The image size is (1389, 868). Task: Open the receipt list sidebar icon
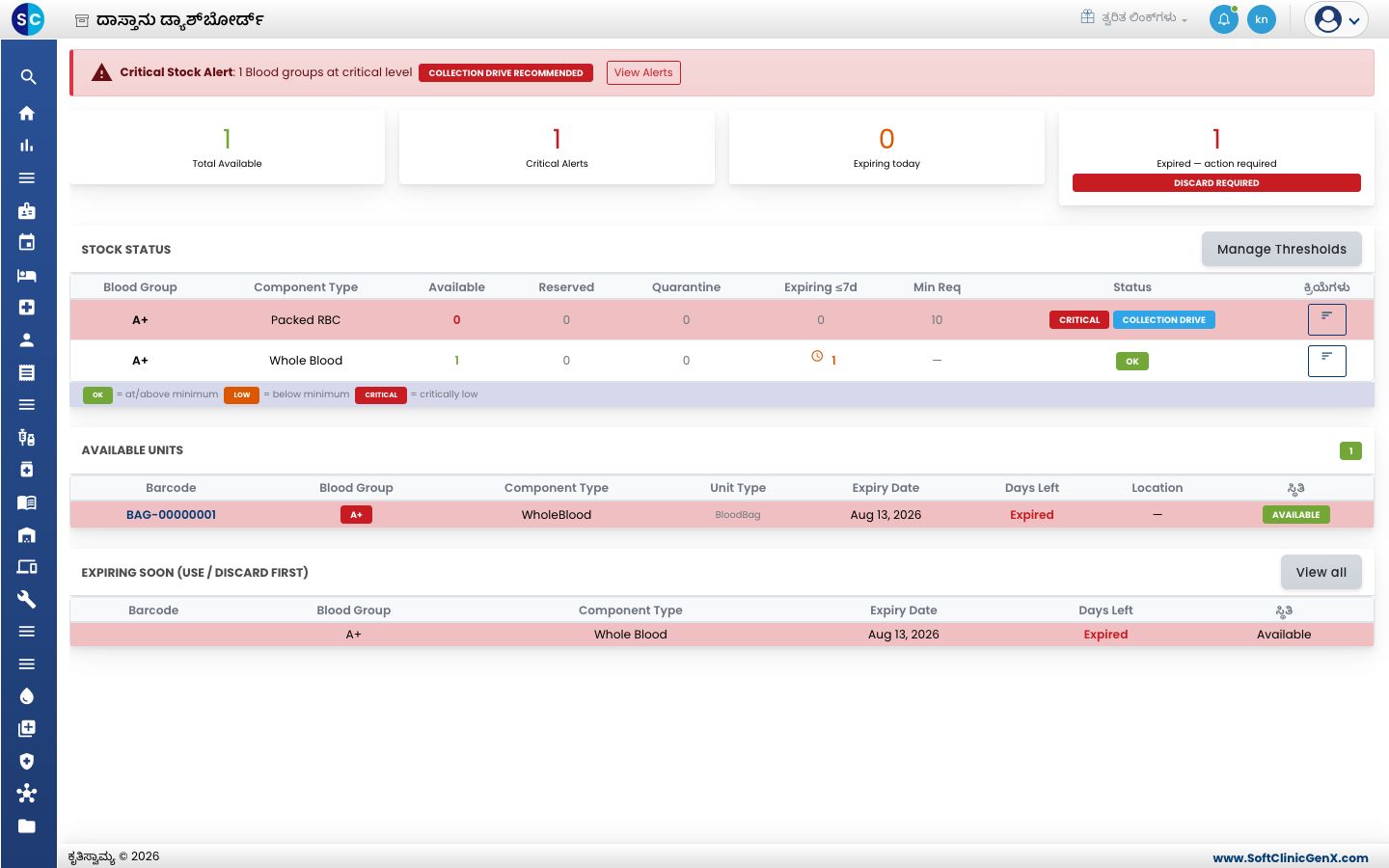(x=27, y=372)
